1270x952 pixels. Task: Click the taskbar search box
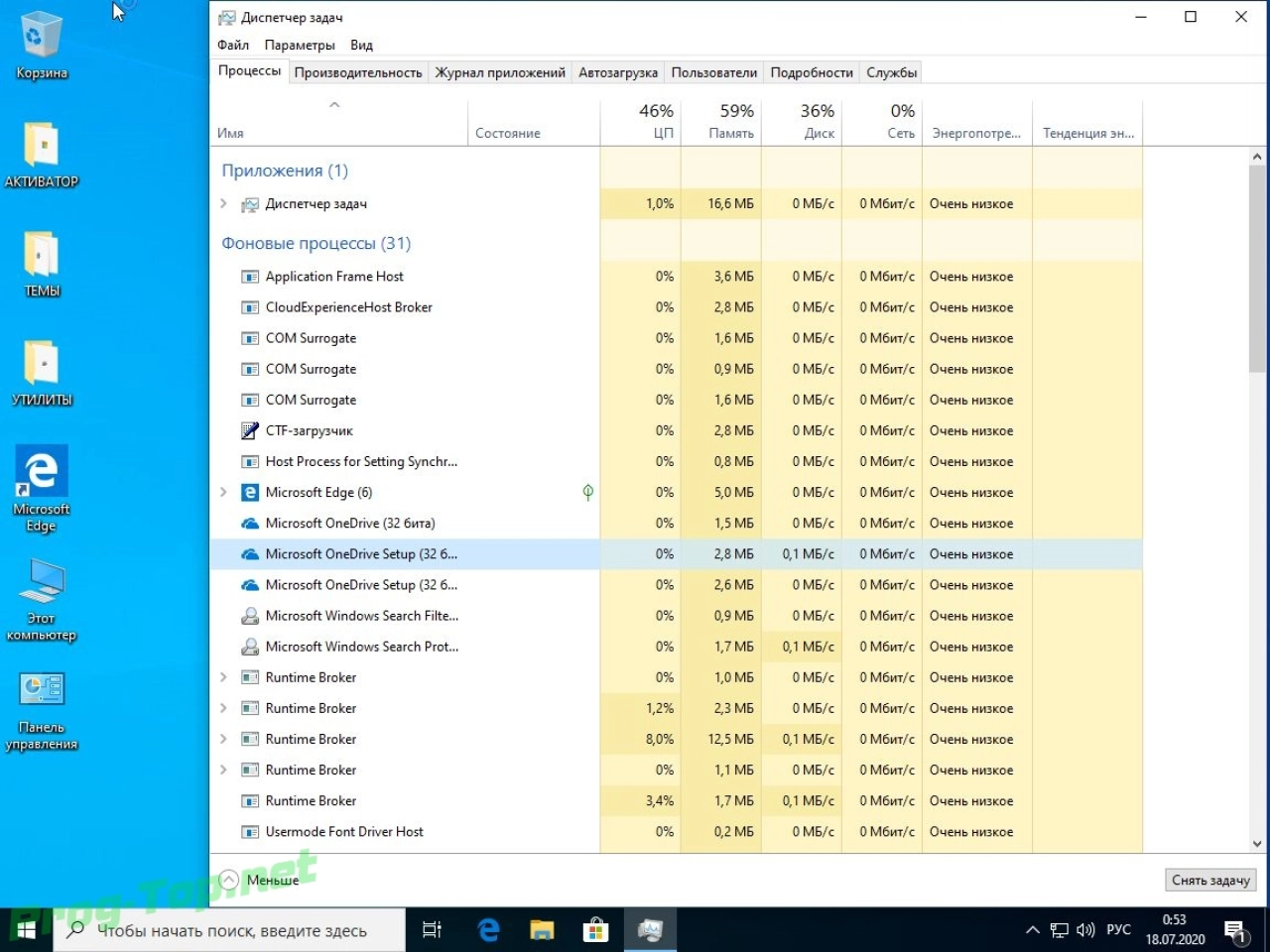click(x=229, y=930)
